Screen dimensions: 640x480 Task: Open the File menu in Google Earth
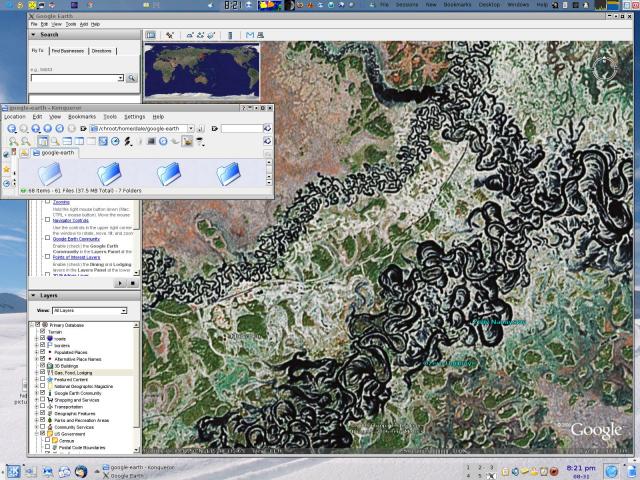click(34, 24)
